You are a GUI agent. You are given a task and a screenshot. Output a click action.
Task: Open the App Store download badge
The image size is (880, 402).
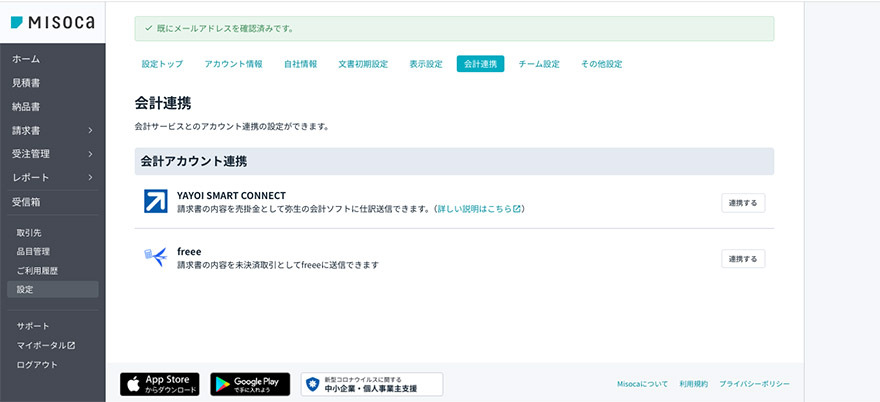(160, 384)
